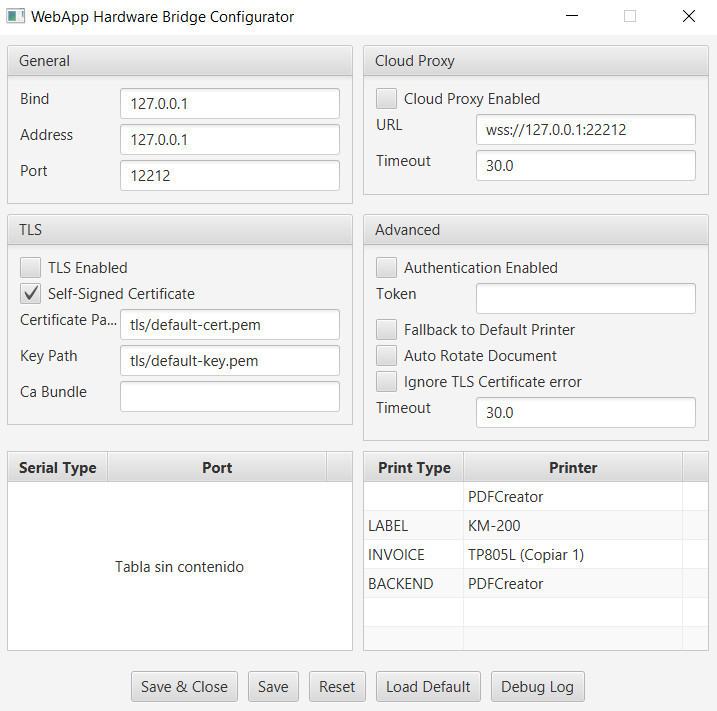
Task: Open the Debug Log
Action: coord(537,687)
